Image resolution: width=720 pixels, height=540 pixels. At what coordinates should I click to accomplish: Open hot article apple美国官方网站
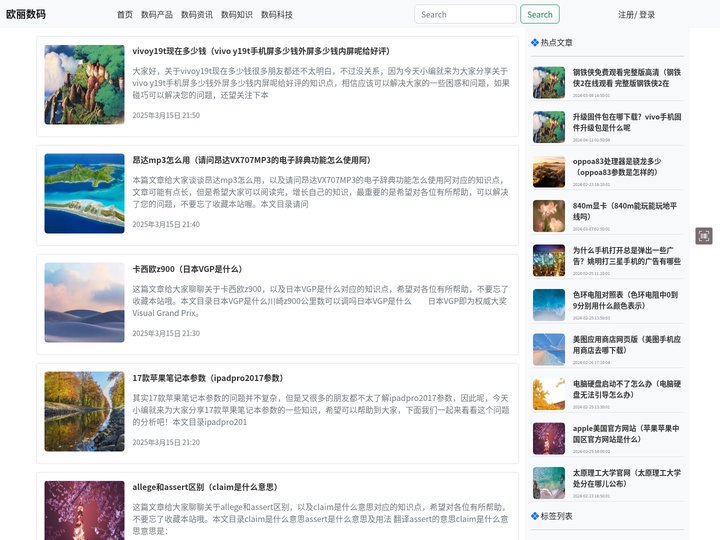625,434
